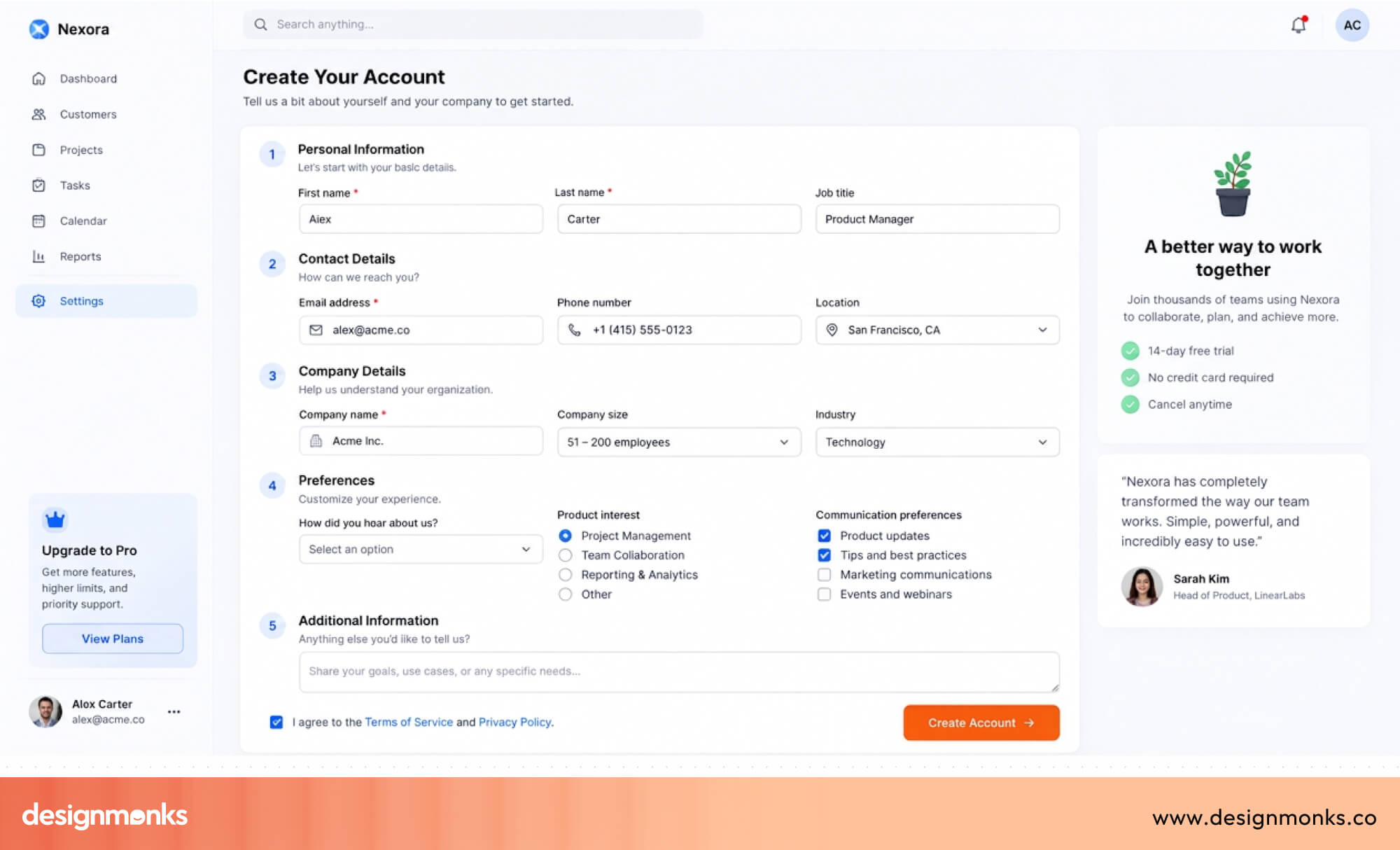Click the Create Account button
The height and width of the screenshot is (850, 1400).
(x=981, y=723)
